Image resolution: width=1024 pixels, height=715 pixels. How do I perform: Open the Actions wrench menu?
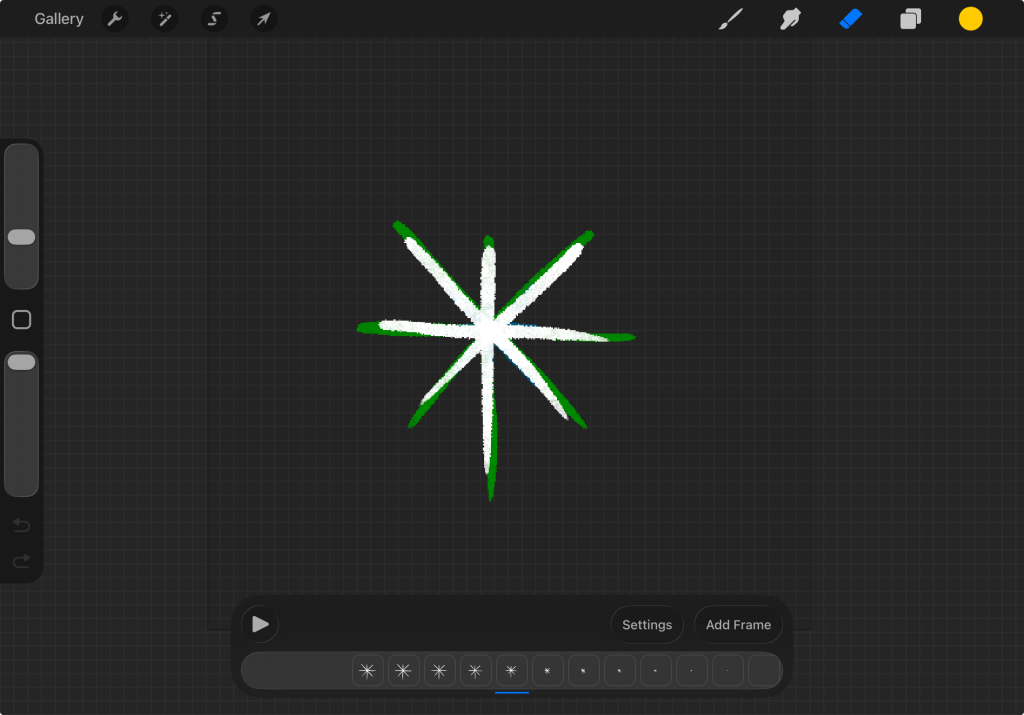click(x=115, y=19)
